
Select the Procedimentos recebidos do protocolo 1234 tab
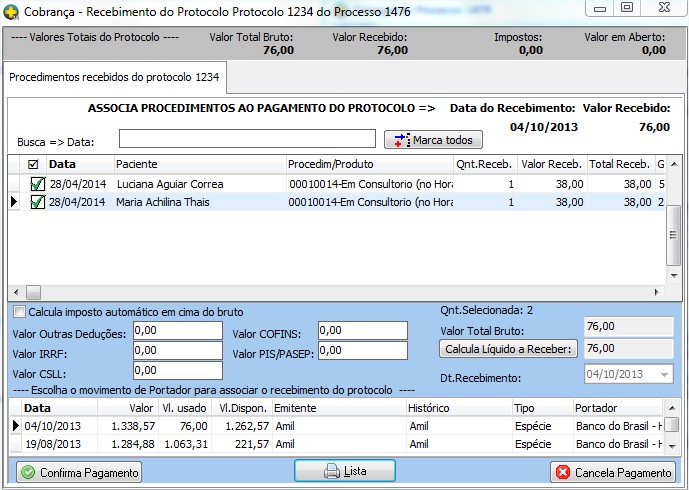(115, 77)
